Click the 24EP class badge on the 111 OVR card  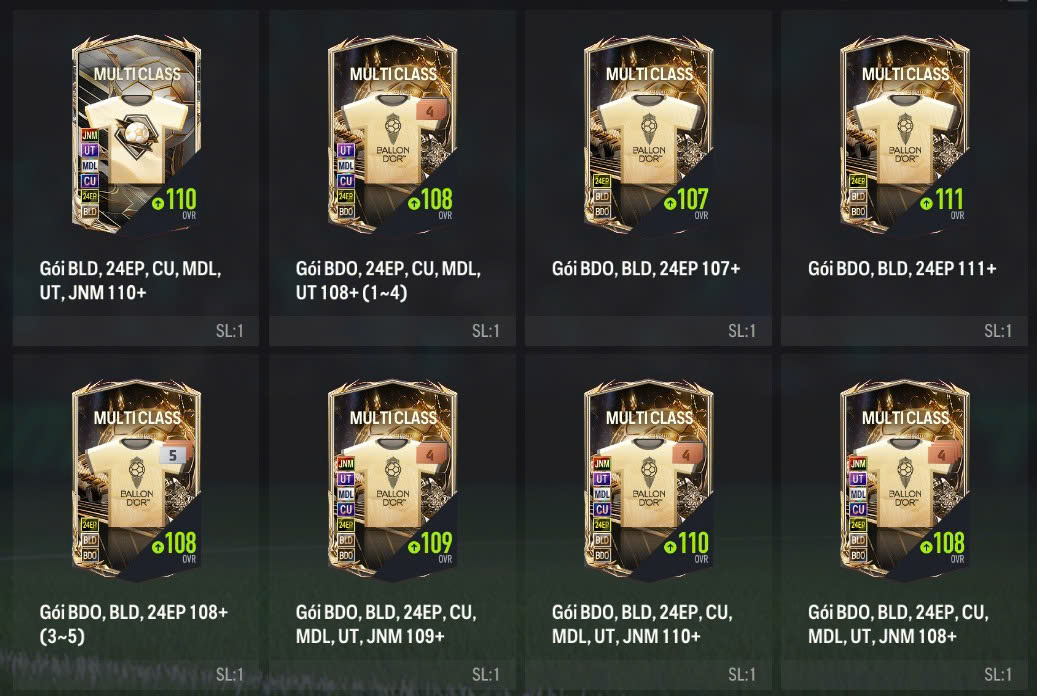858,181
